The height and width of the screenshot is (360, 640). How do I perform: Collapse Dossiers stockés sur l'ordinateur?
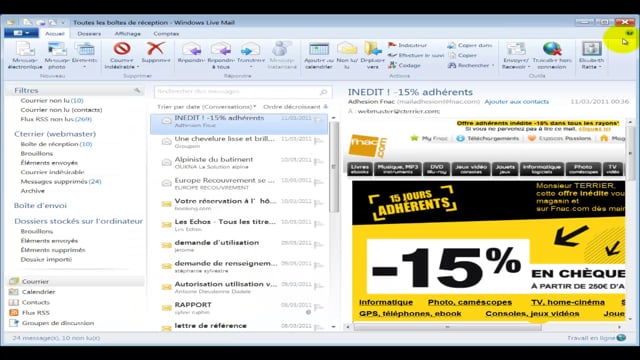[x=78, y=221]
